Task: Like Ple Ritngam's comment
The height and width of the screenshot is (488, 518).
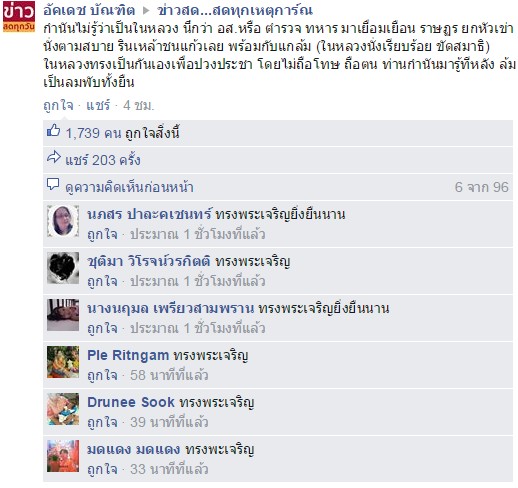Action: point(102,375)
